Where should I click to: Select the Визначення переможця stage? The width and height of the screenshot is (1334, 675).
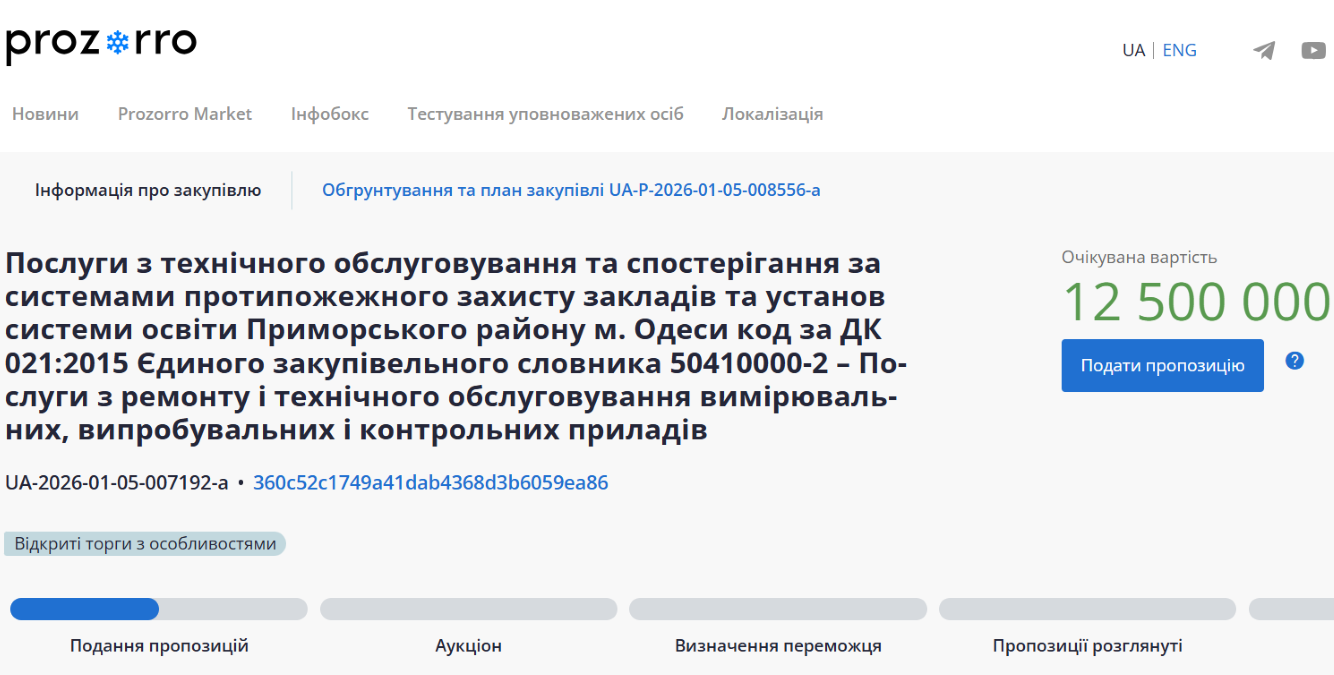[778, 609]
